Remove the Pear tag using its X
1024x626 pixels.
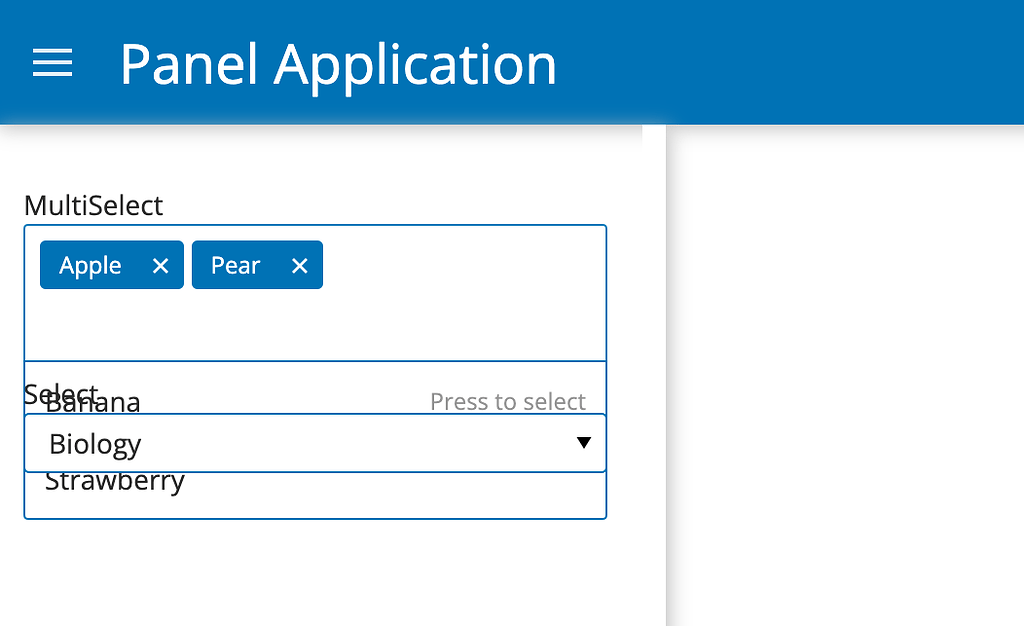click(x=299, y=266)
